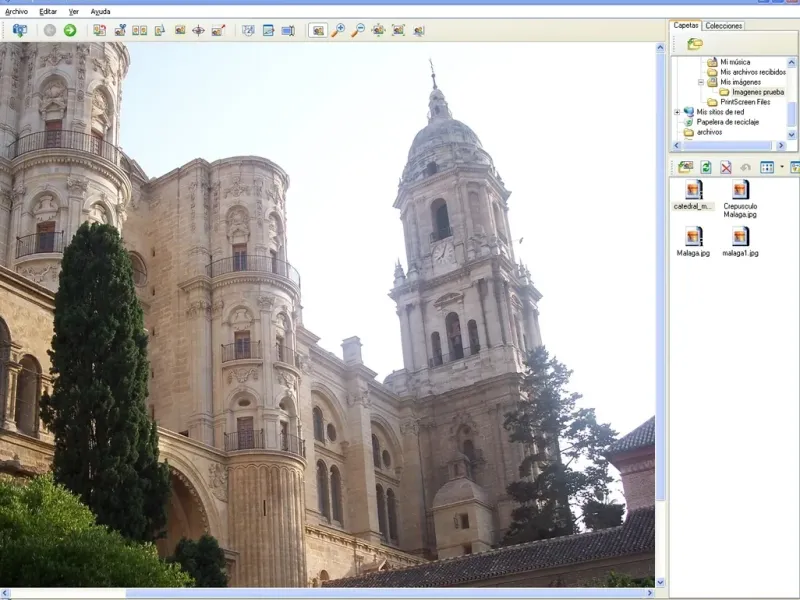Click the zoom in magnifier icon
The width and height of the screenshot is (800, 600).
pyautogui.click(x=338, y=30)
